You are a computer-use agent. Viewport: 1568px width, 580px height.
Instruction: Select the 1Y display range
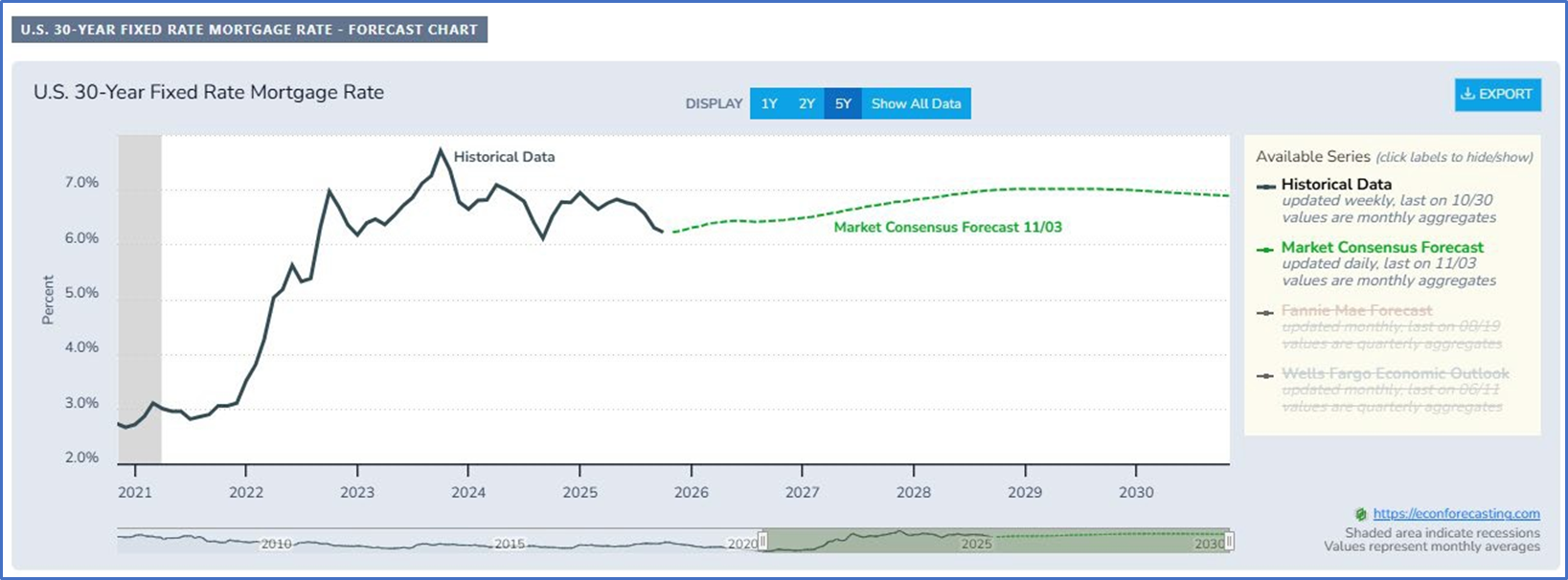769,103
